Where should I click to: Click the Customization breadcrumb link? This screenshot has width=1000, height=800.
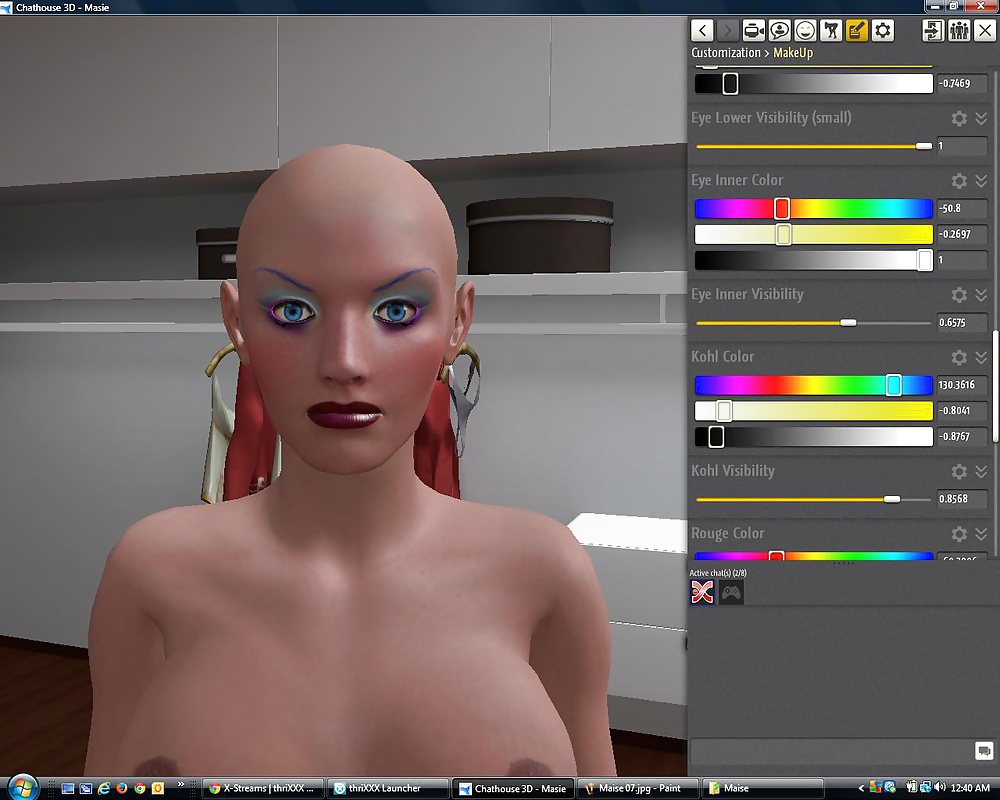pyautogui.click(x=726, y=53)
